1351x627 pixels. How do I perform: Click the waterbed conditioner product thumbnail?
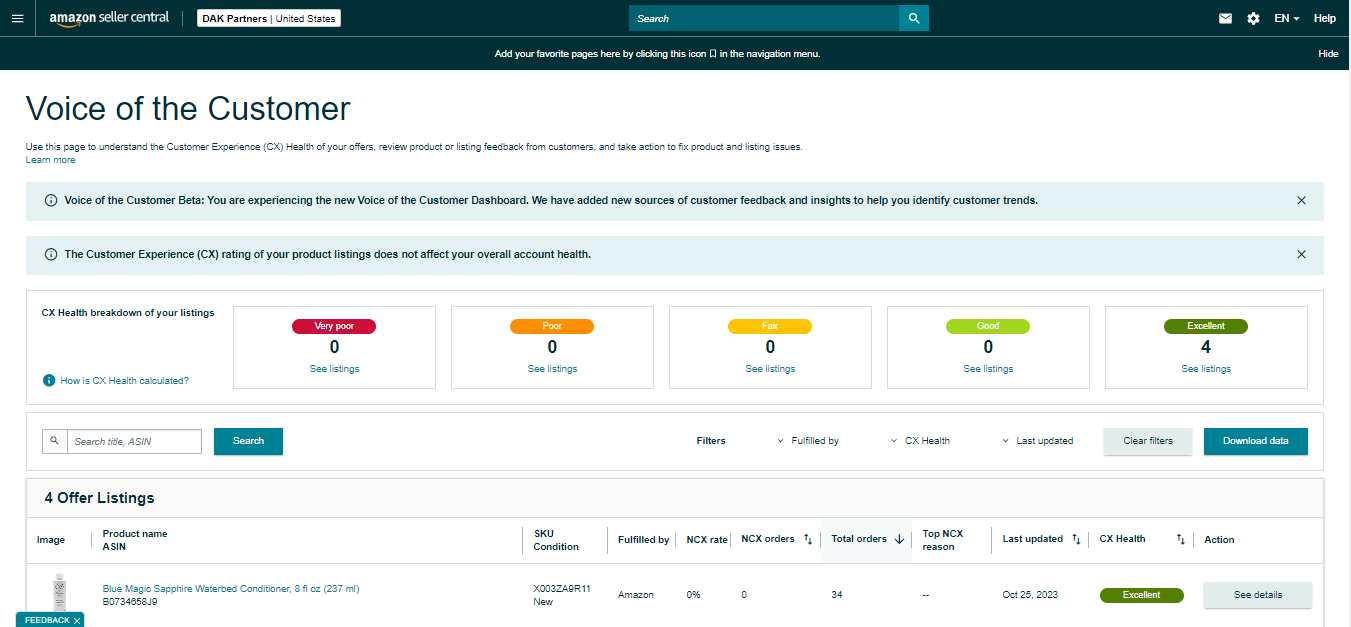(60, 594)
